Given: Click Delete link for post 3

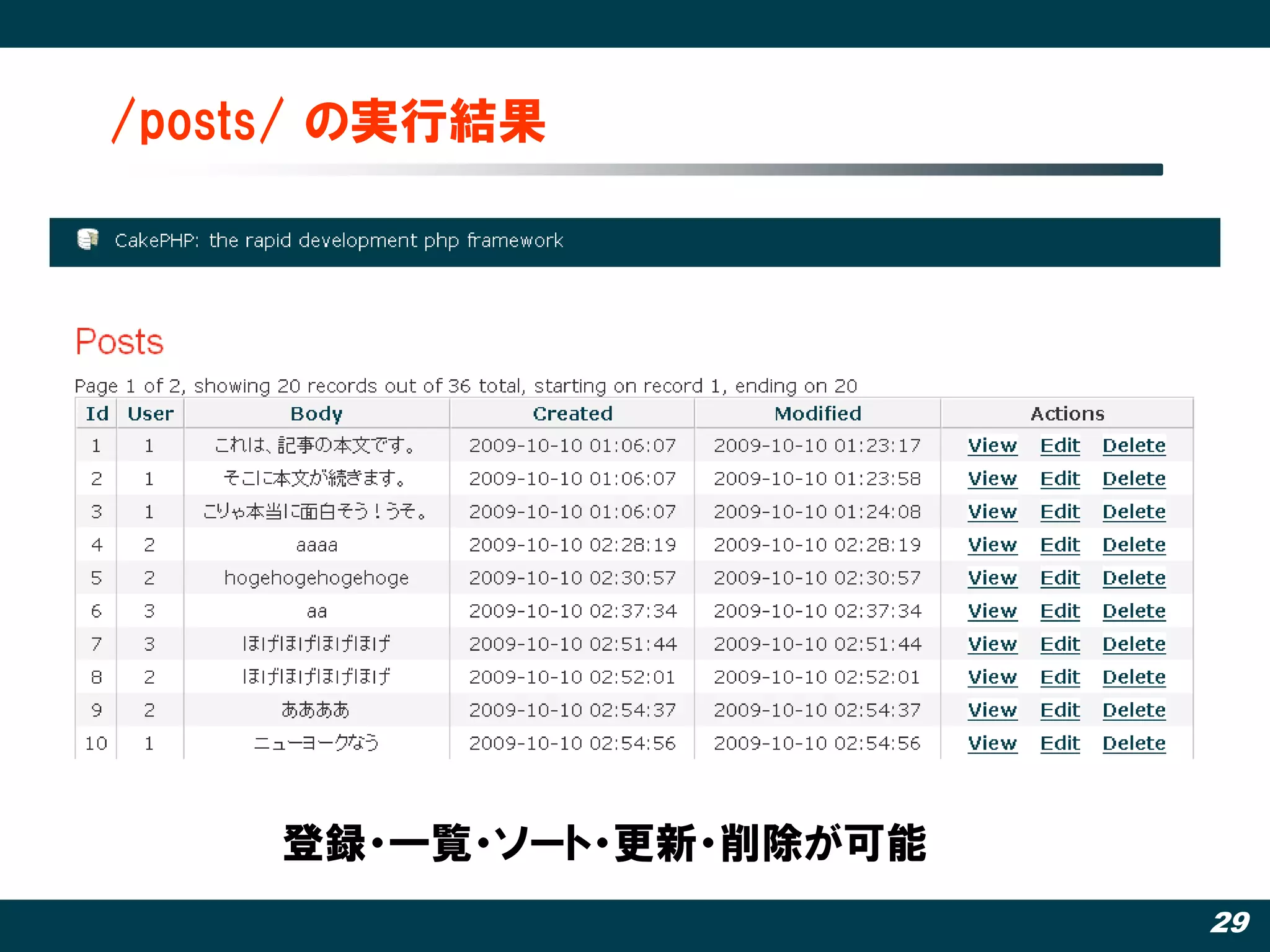Looking at the screenshot, I should tap(1134, 511).
